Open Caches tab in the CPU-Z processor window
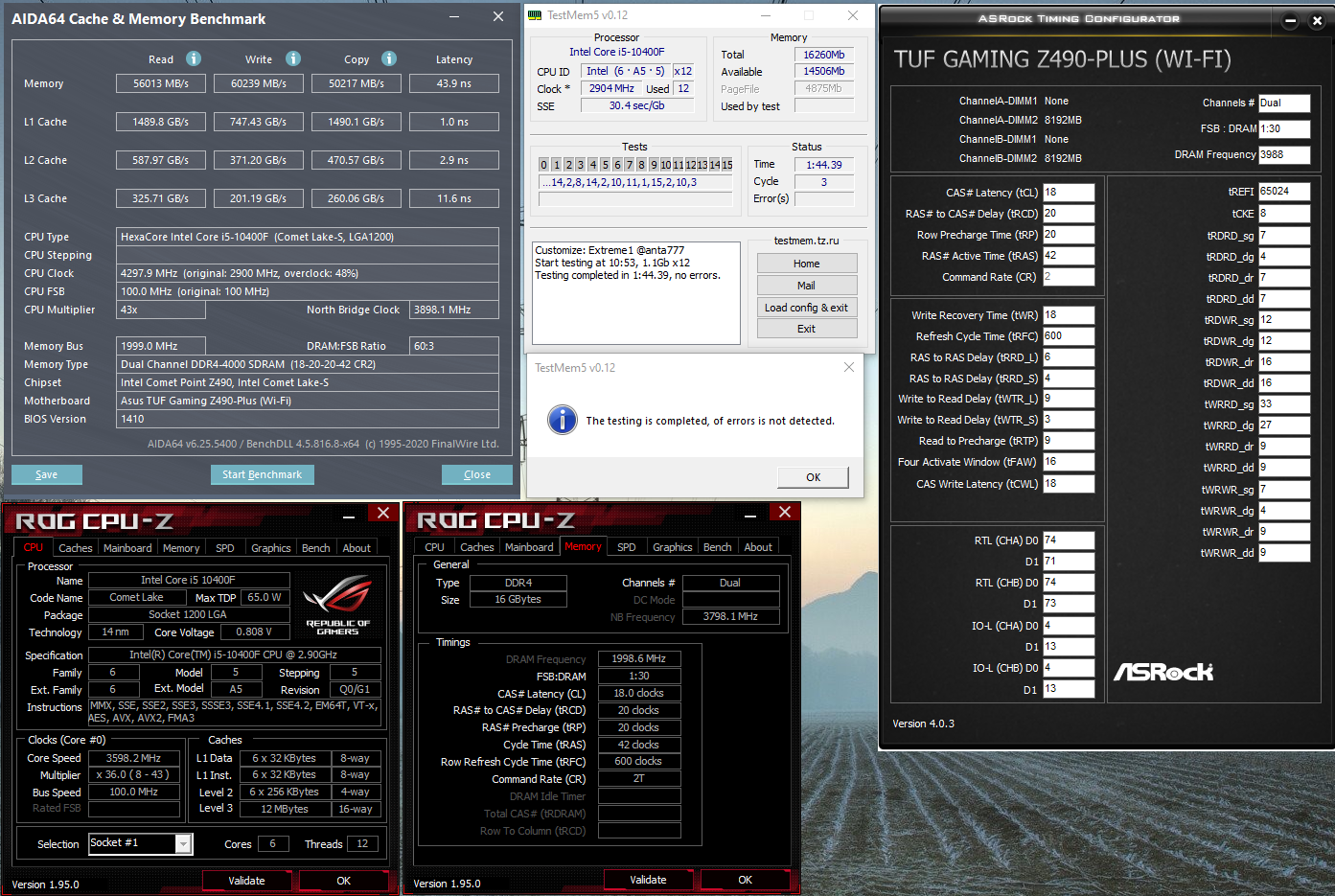 pyautogui.click(x=76, y=548)
